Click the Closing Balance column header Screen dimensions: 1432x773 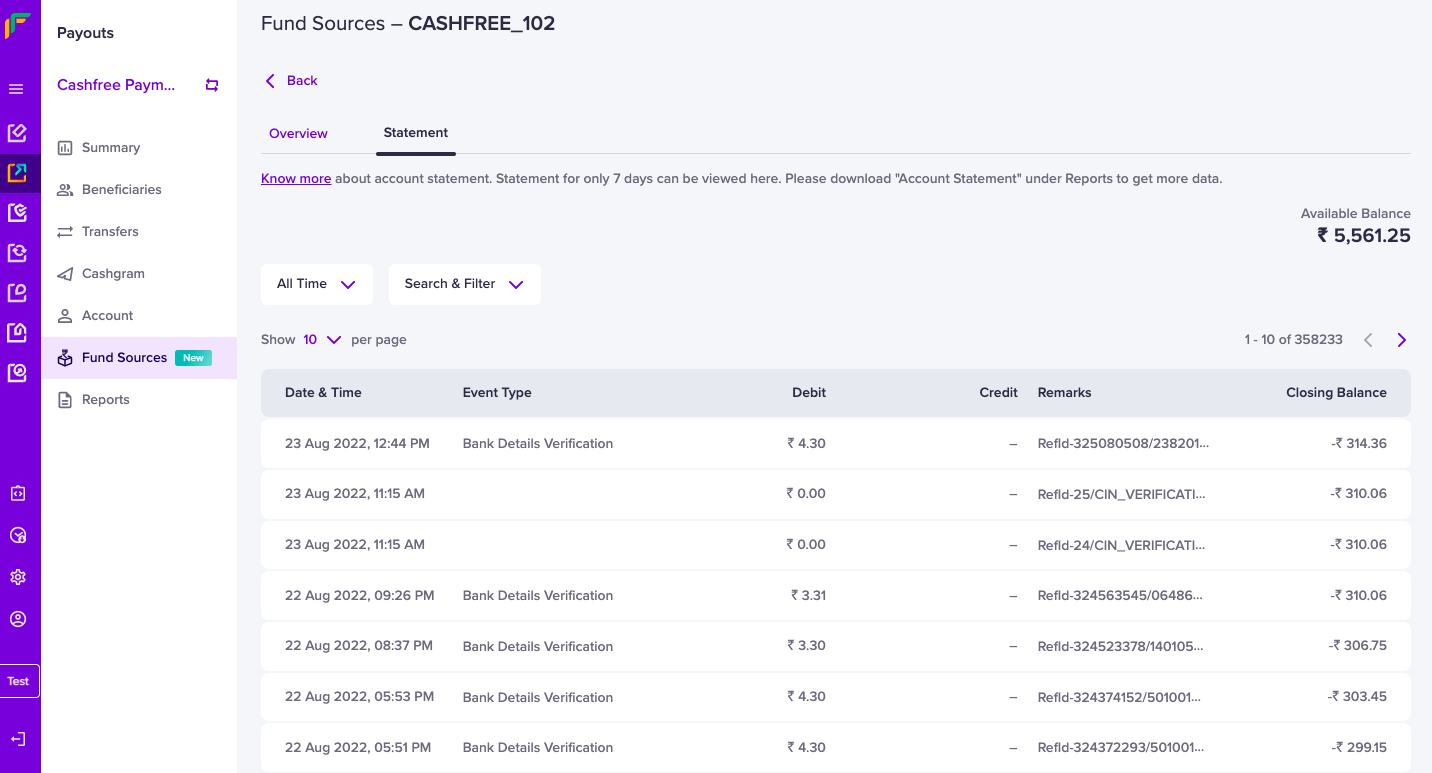1336,393
